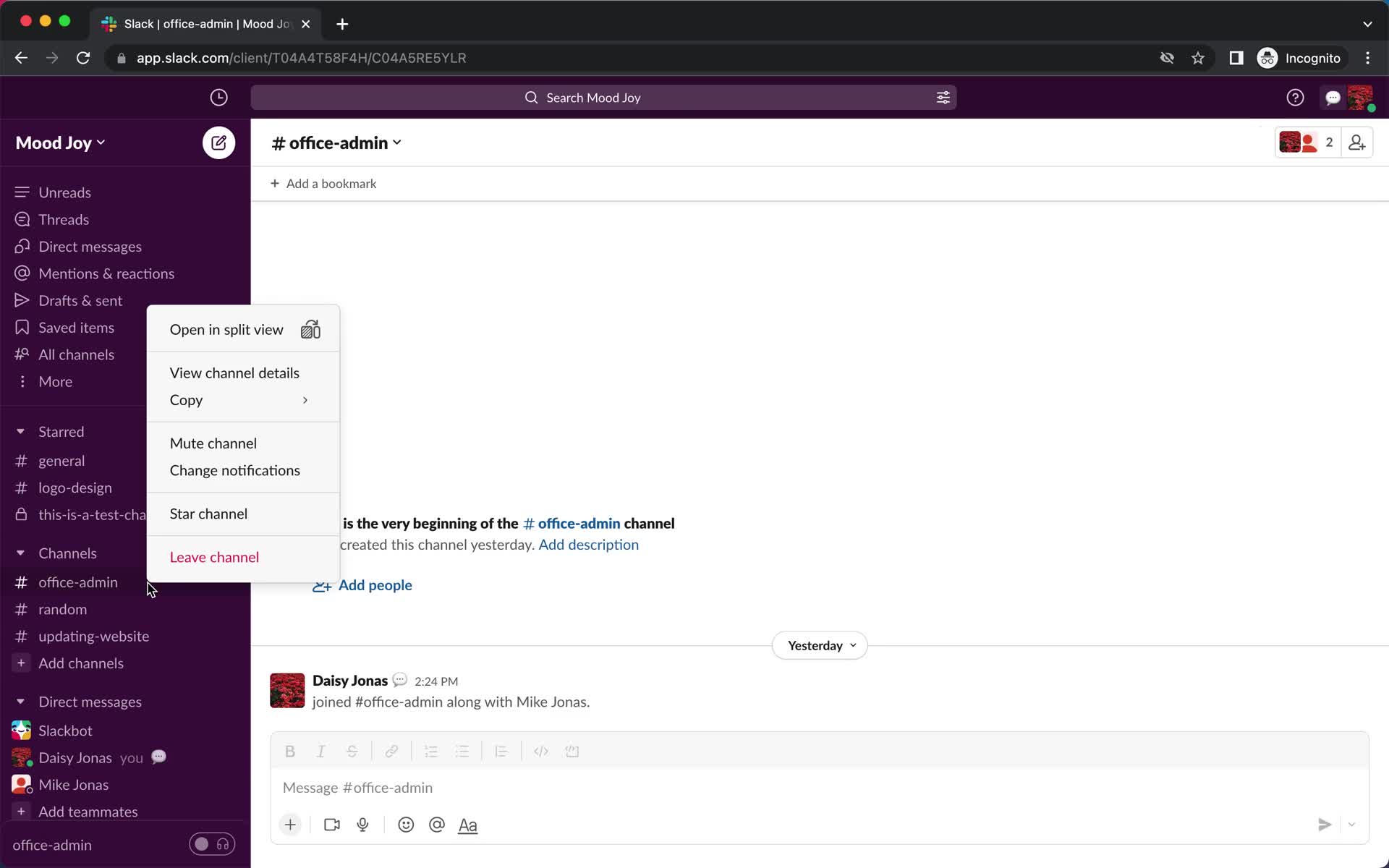Viewport: 1389px width, 868px height.
Task: Click Star channel in context menu
Action: point(208,513)
